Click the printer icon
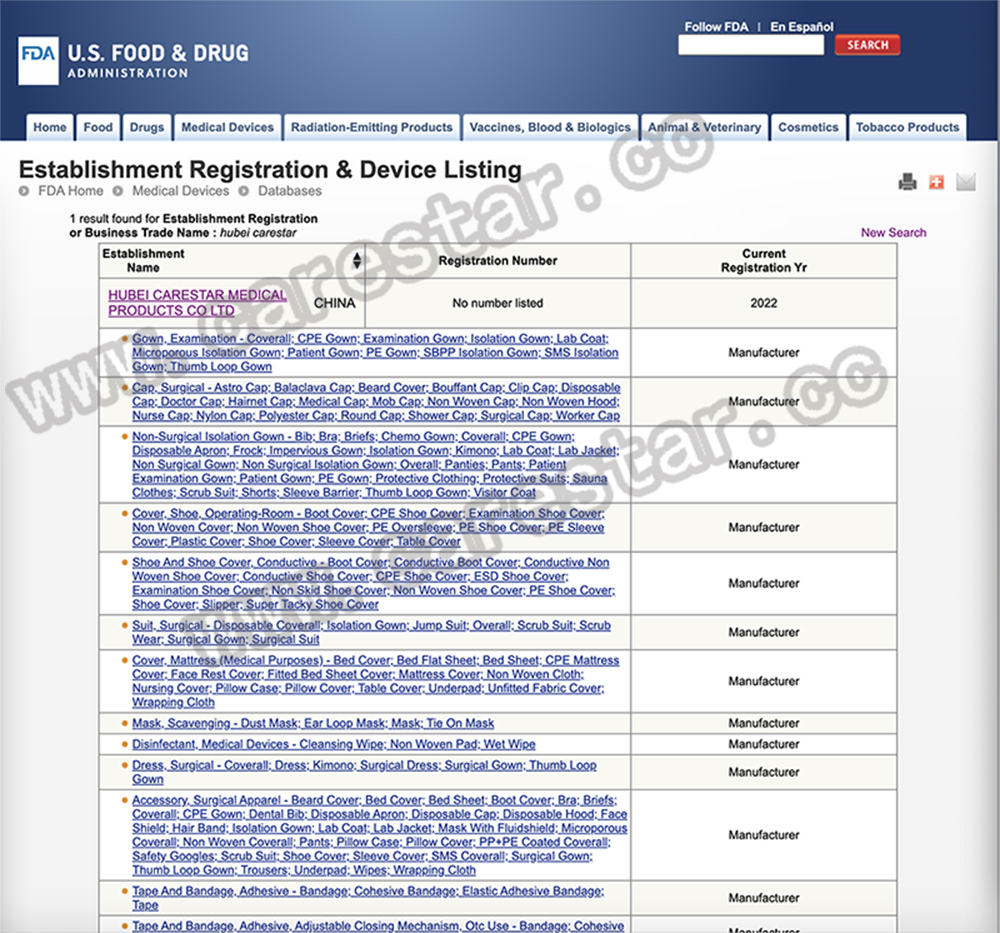1000x933 pixels. pyautogui.click(x=908, y=182)
